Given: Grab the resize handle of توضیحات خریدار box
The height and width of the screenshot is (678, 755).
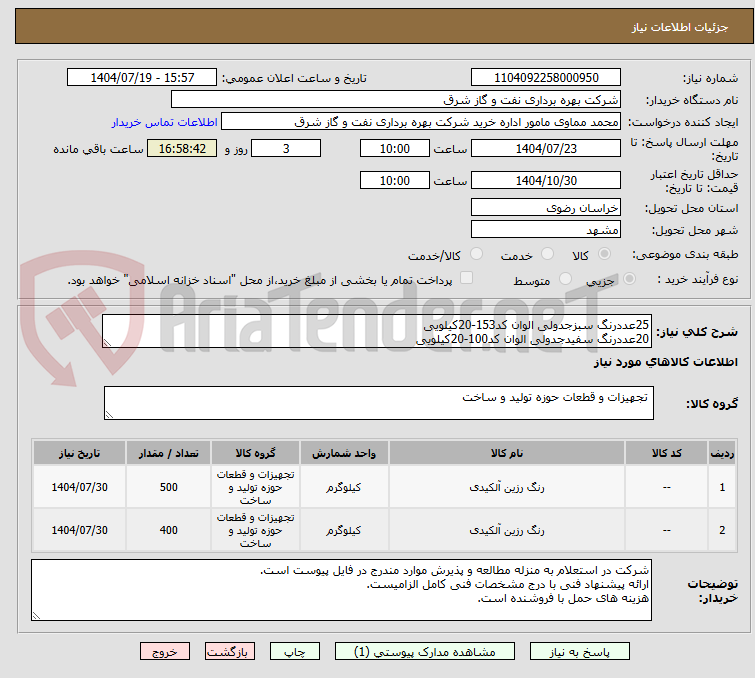Looking at the screenshot, I should click(37, 615).
